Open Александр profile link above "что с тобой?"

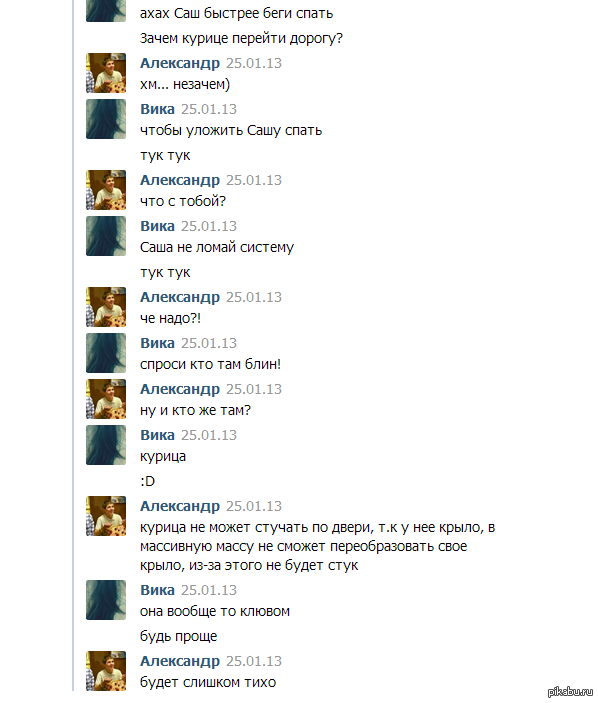[180, 180]
